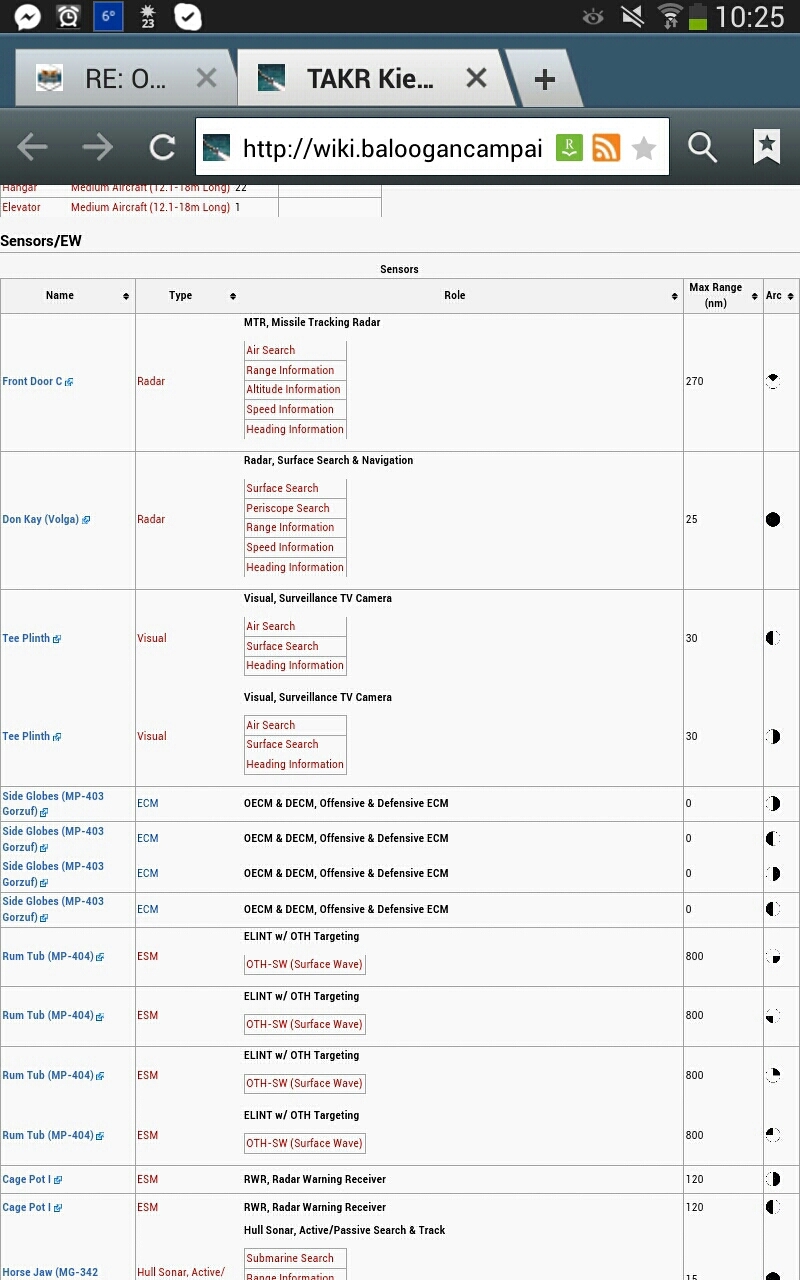Viewport: 800px width, 1280px height.
Task: Sort sensors table by Arc column
Action: point(781,296)
